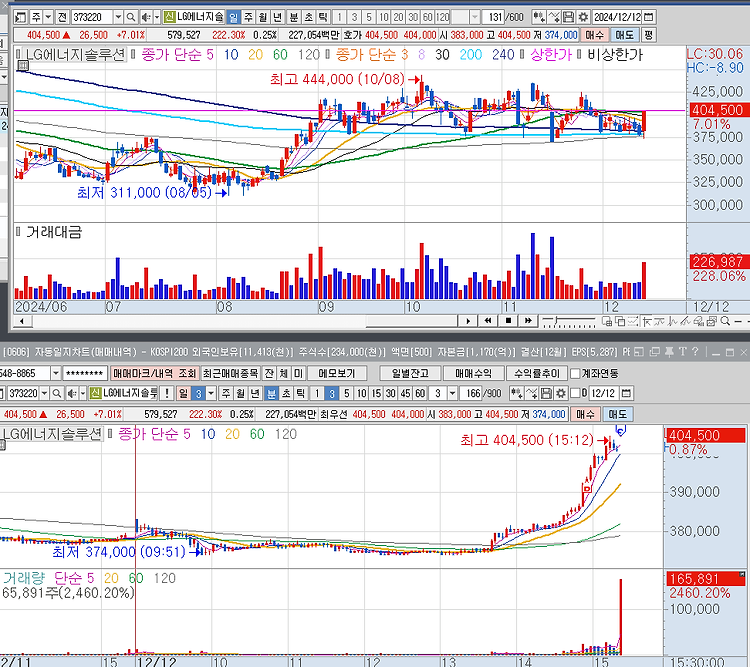Expand the speaker dropdown arrow in upper toolbar
This screenshot has height=667, width=750.
pos(156,18)
